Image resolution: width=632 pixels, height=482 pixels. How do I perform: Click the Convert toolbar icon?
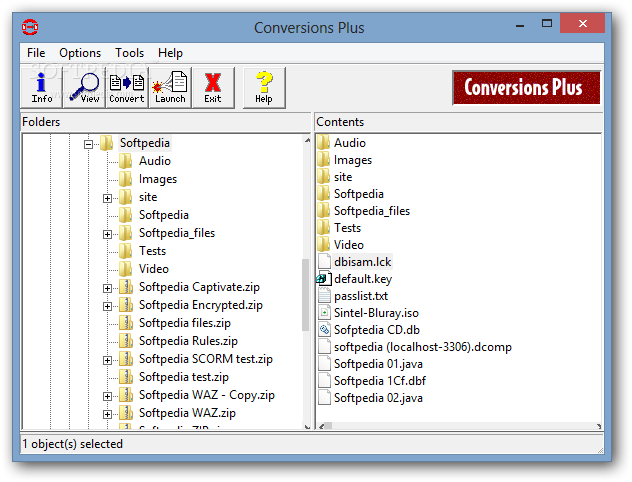point(127,88)
